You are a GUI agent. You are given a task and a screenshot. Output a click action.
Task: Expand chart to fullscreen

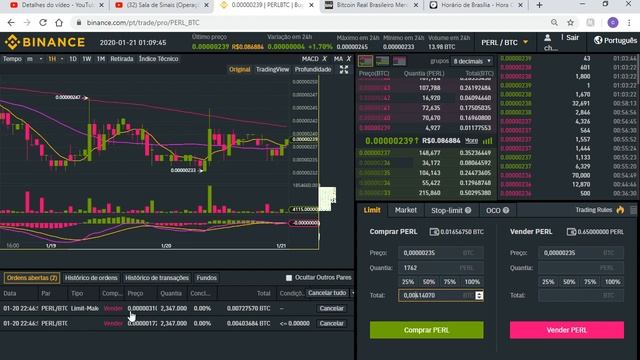tap(344, 70)
